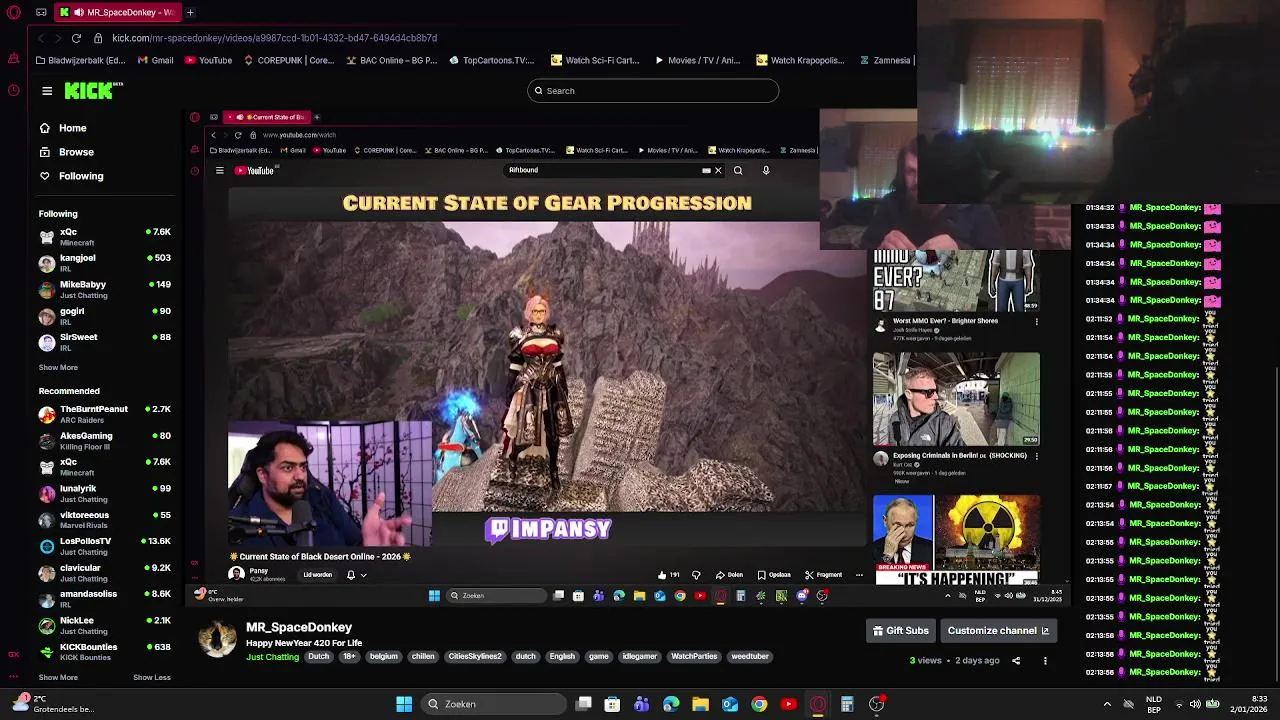The width and height of the screenshot is (1280, 720).
Task: Open the kangjoel channel in Following list
Action: pyautogui.click(x=105, y=263)
